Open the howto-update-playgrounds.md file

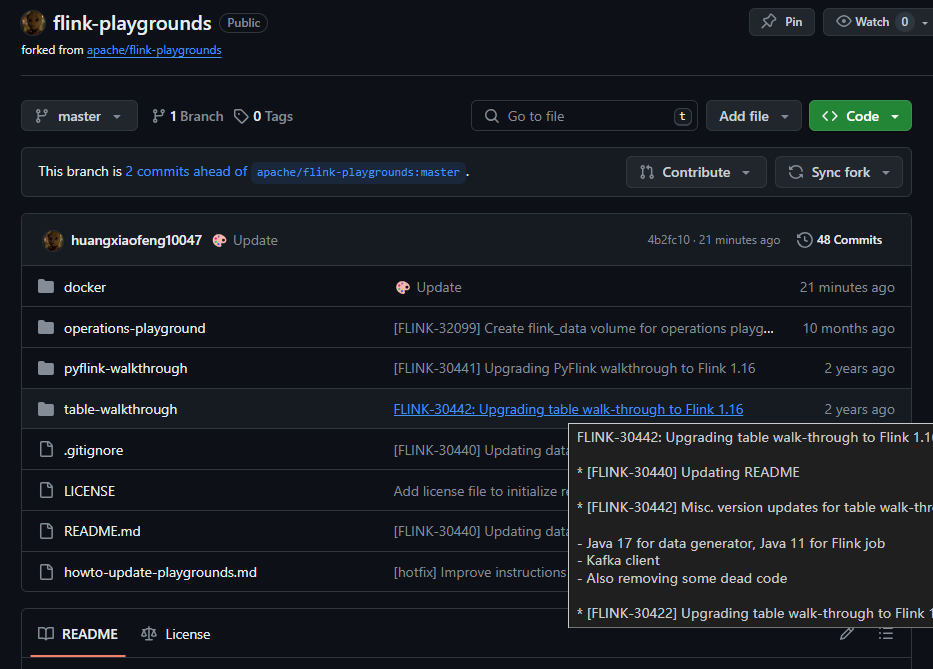click(161, 573)
